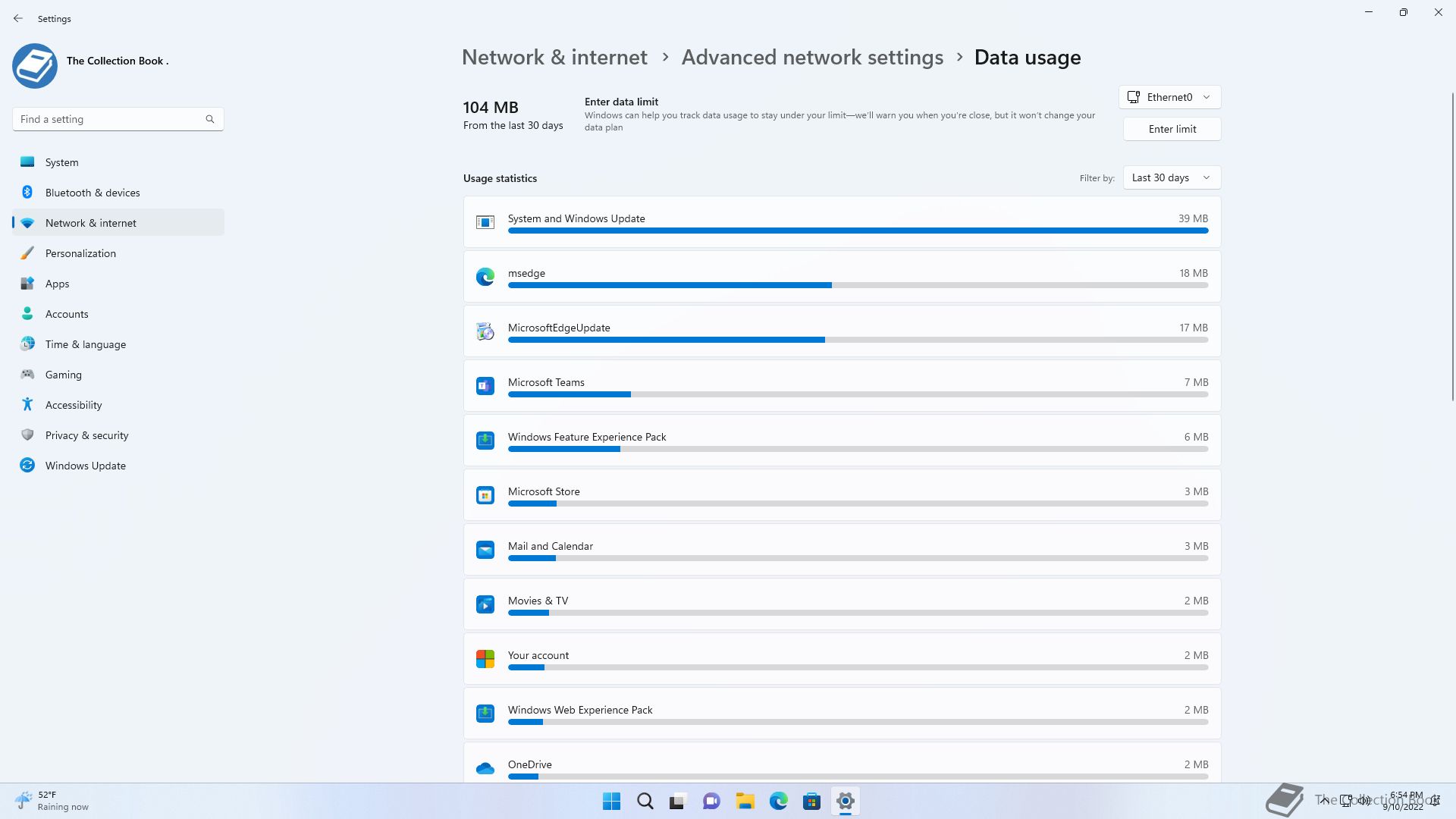Click the 18 MB msedge usage value
Viewport: 1456px width, 819px height.
tap(1194, 273)
